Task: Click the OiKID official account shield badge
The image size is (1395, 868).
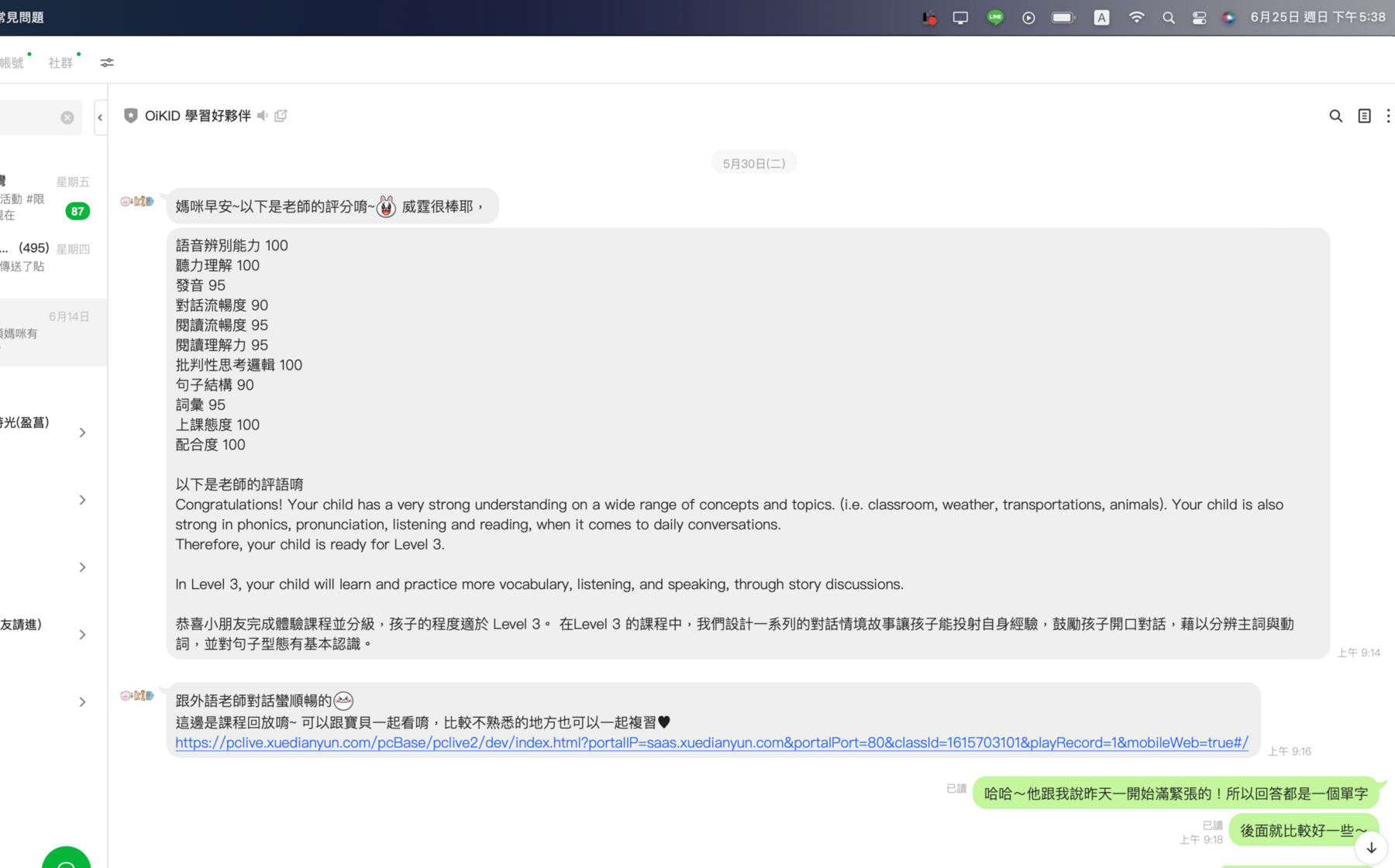Action: click(131, 115)
